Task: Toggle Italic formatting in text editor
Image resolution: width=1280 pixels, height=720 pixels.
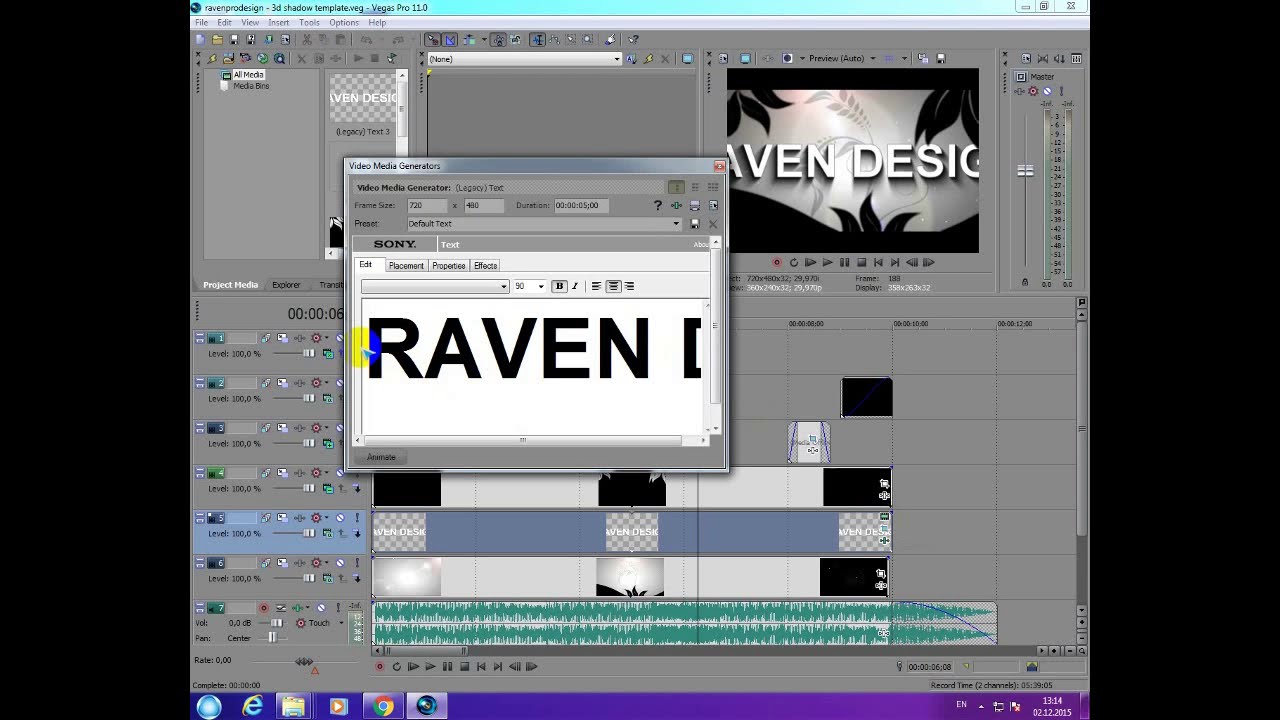Action: [x=574, y=286]
